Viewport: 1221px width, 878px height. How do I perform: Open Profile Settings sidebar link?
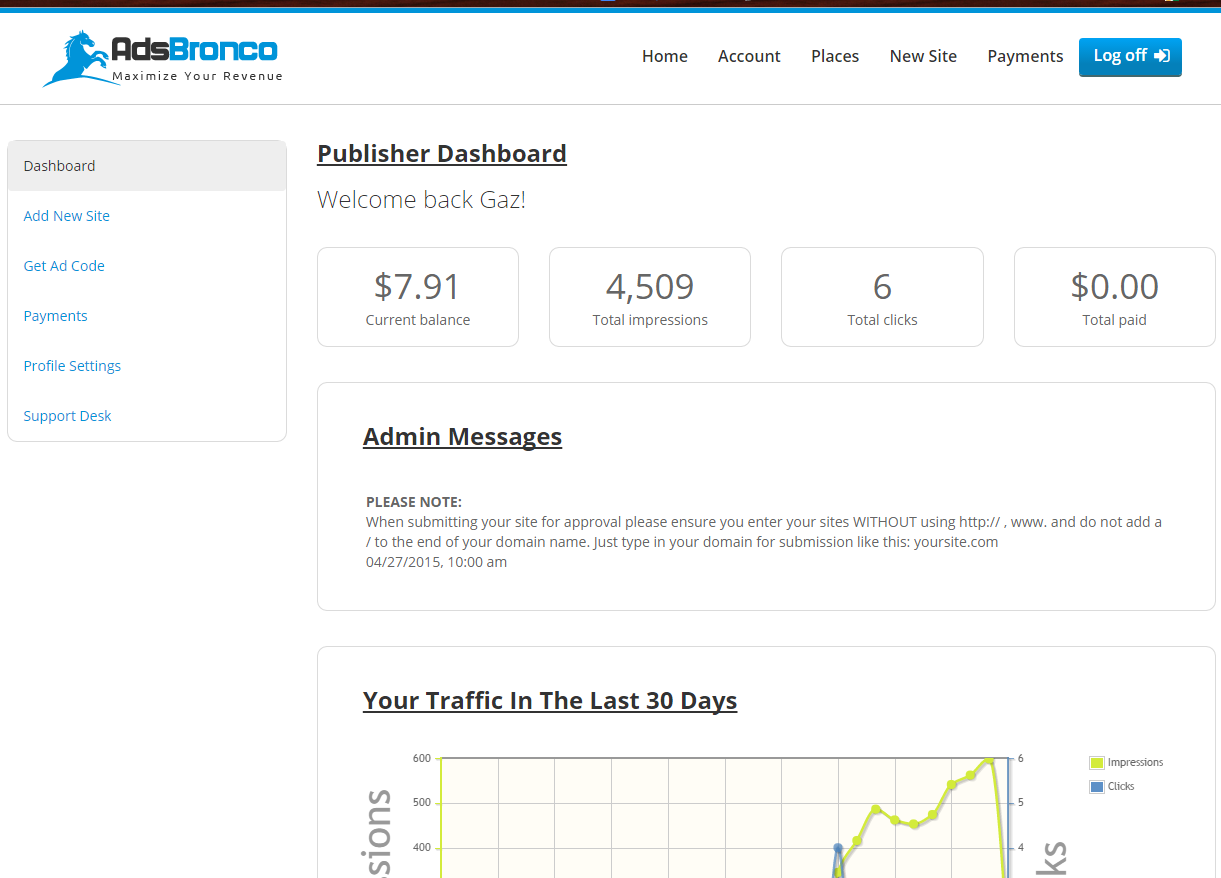click(72, 366)
